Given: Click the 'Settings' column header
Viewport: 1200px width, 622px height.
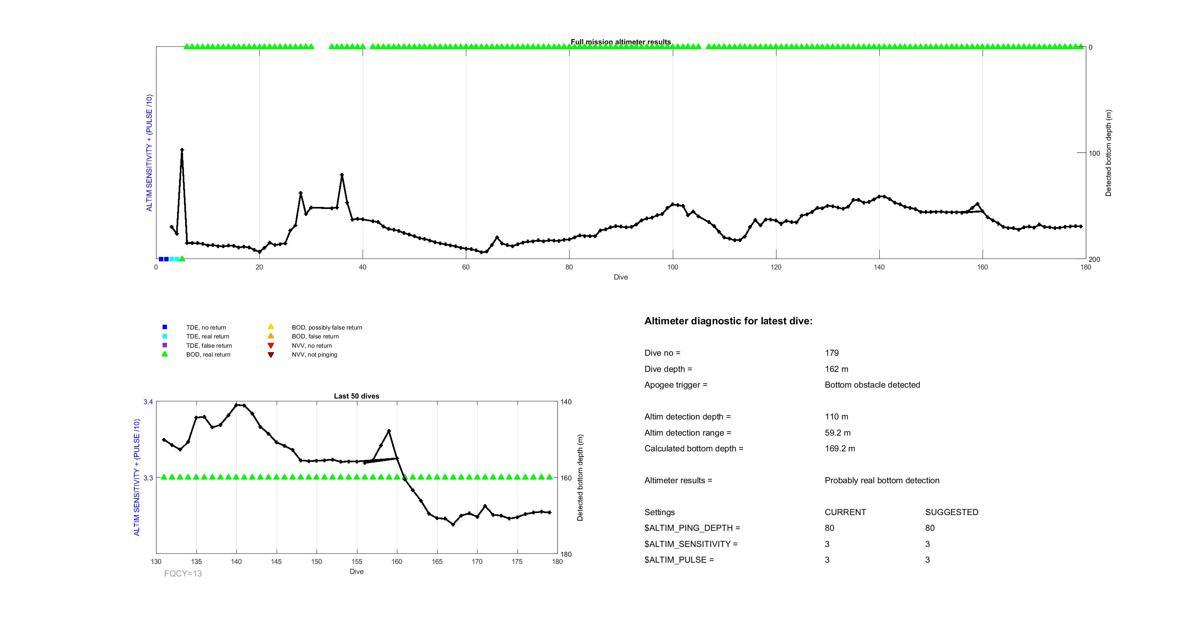Looking at the screenshot, I should point(660,512).
